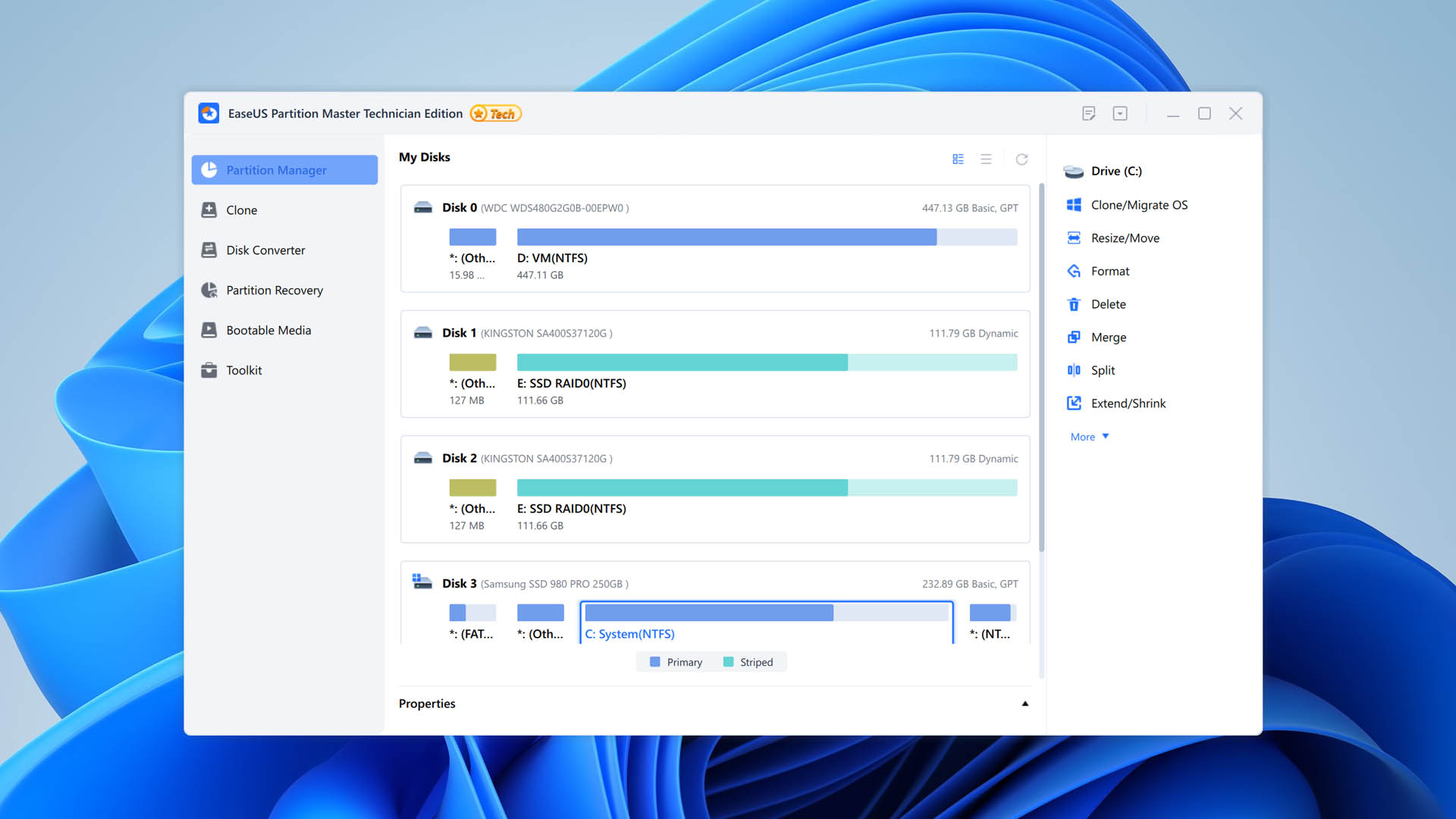This screenshot has width=1456, height=819.
Task: Click the Partition Manager pie icon
Action: tap(209, 170)
